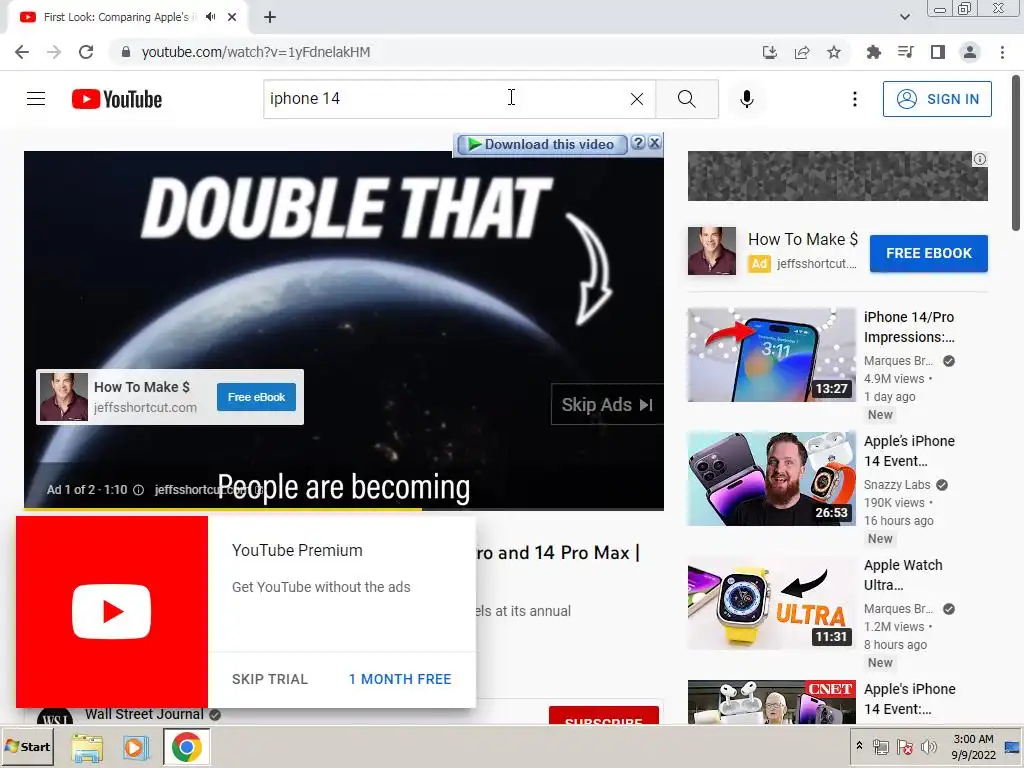Click the red SUBSCRIBE button
Viewport: 1024px width, 768px height.
click(x=603, y=716)
